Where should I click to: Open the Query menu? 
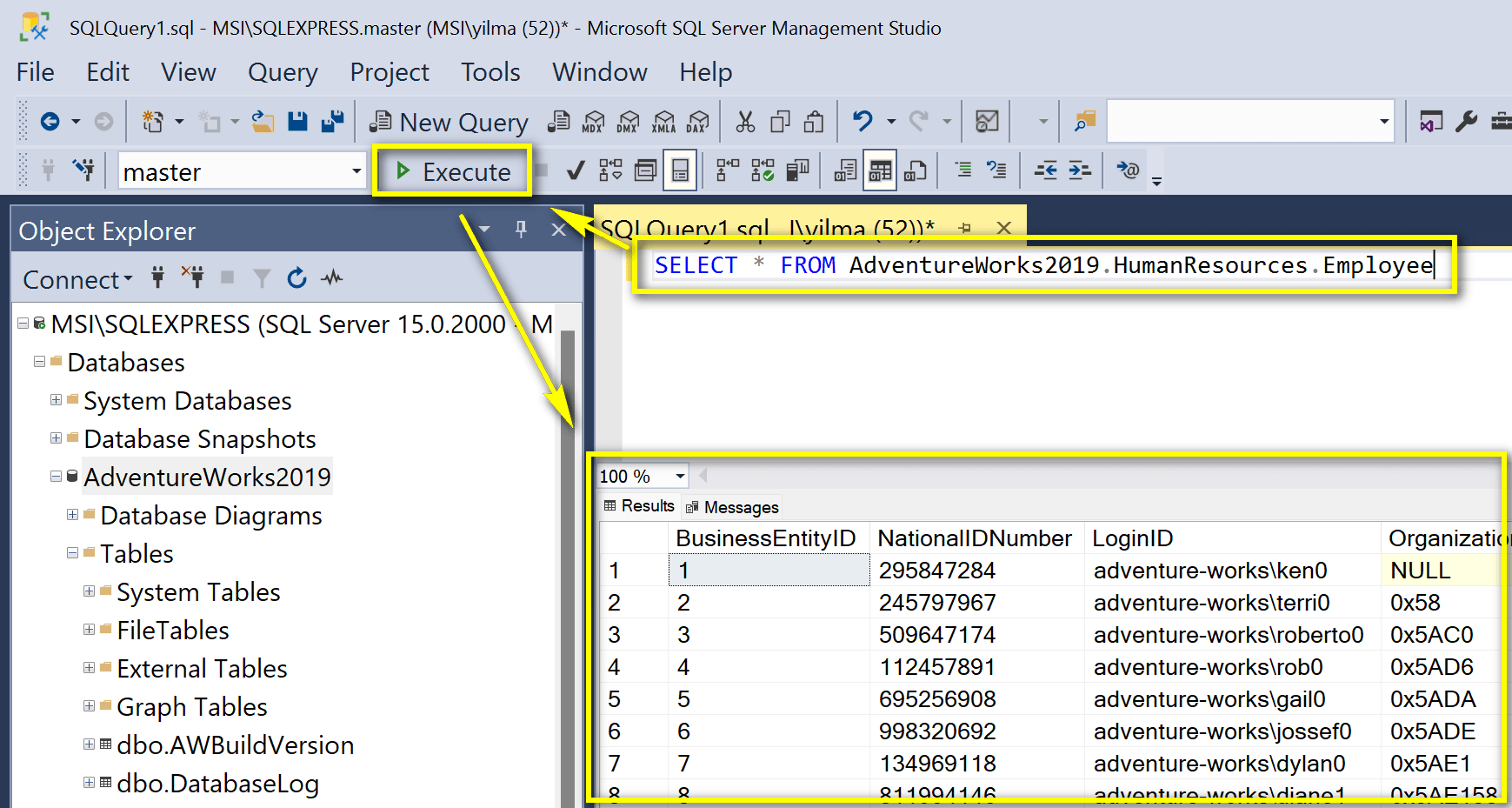point(283,72)
